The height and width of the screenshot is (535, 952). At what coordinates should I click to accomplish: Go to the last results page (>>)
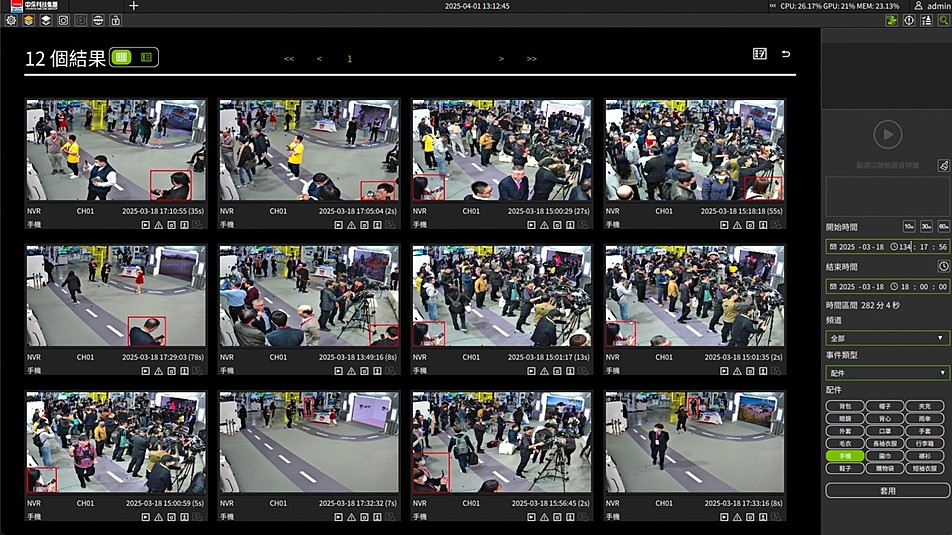[531, 59]
